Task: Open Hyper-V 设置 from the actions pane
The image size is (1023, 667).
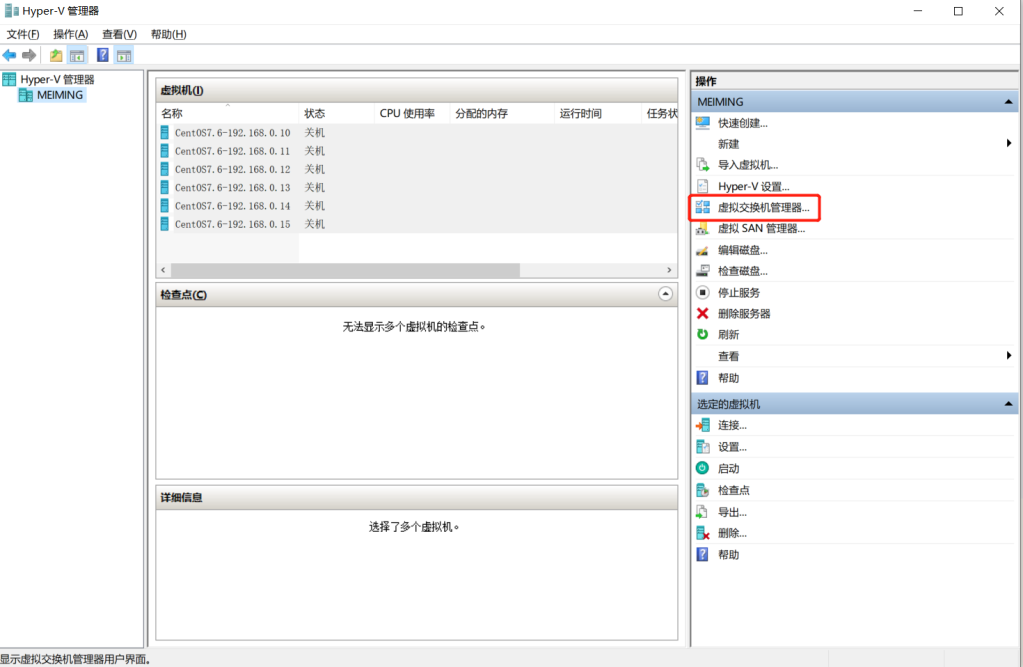Action: coord(754,187)
